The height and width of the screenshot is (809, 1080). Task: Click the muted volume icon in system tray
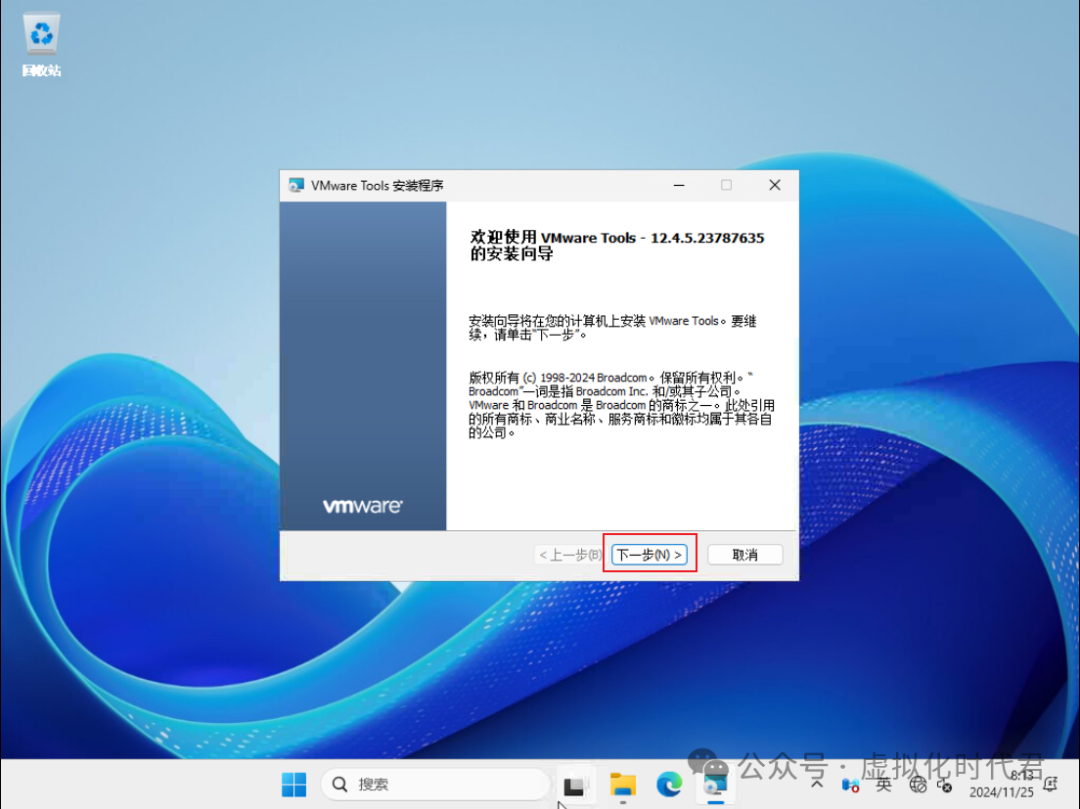pyautogui.click(x=943, y=787)
